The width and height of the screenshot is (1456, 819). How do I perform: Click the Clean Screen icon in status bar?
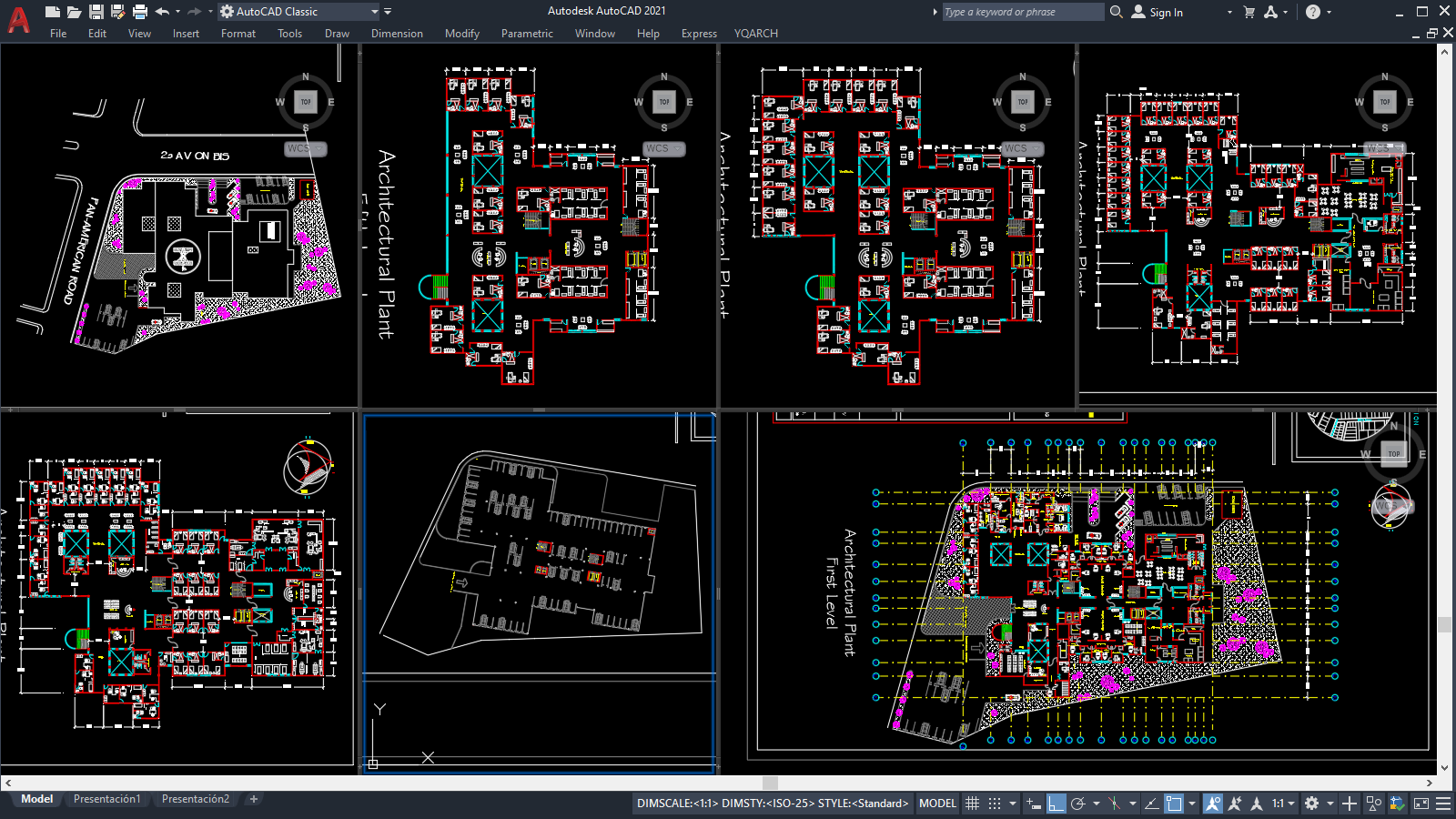[x=1421, y=804]
